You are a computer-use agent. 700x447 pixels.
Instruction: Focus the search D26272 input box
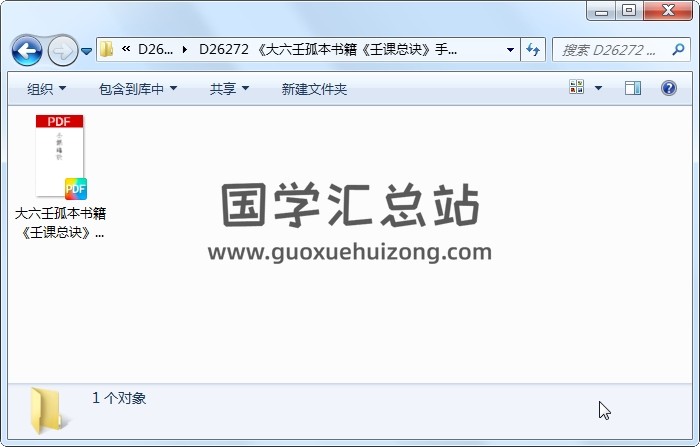[611, 50]
